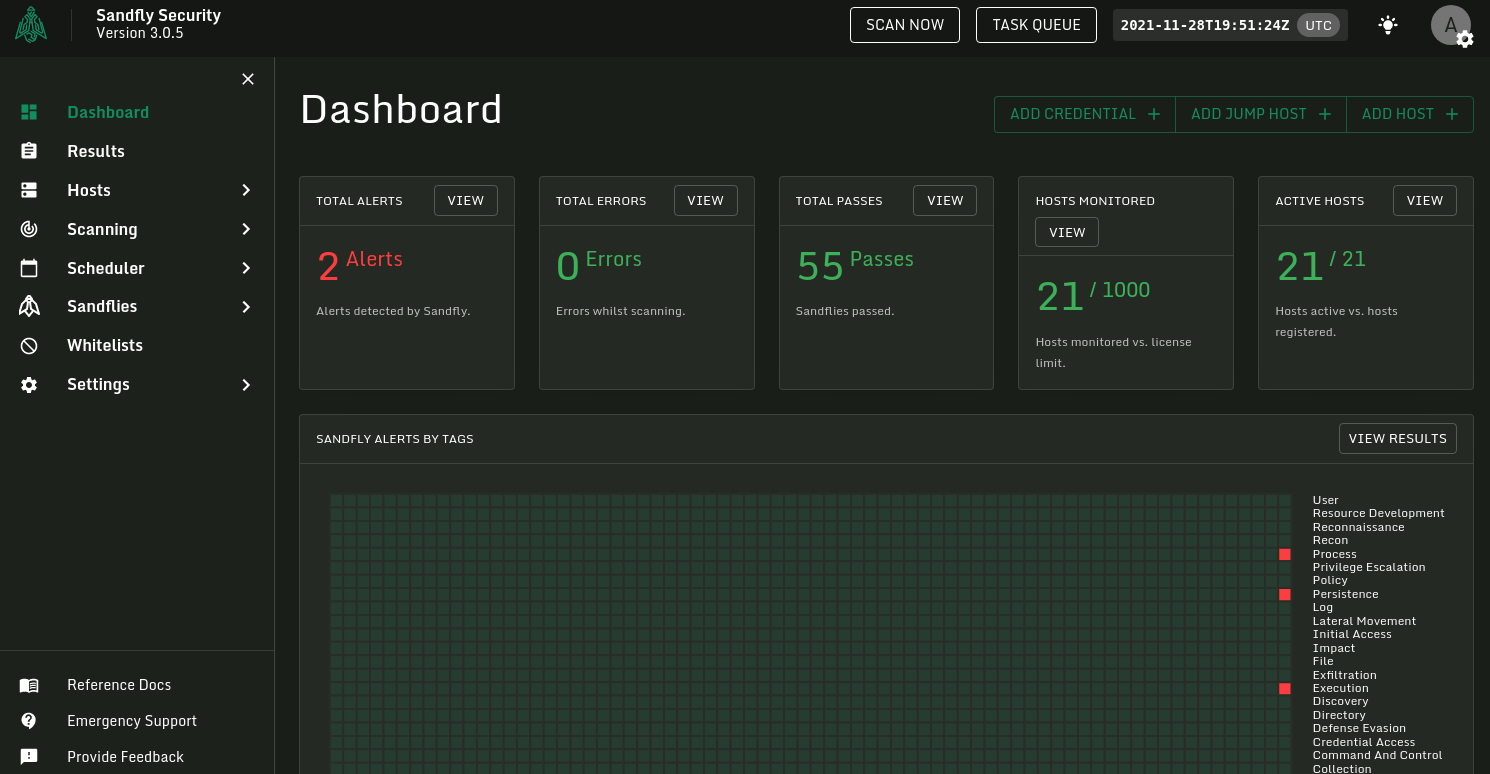
Task: Click the Hosts server icon
Action: [x=29, y=190]
